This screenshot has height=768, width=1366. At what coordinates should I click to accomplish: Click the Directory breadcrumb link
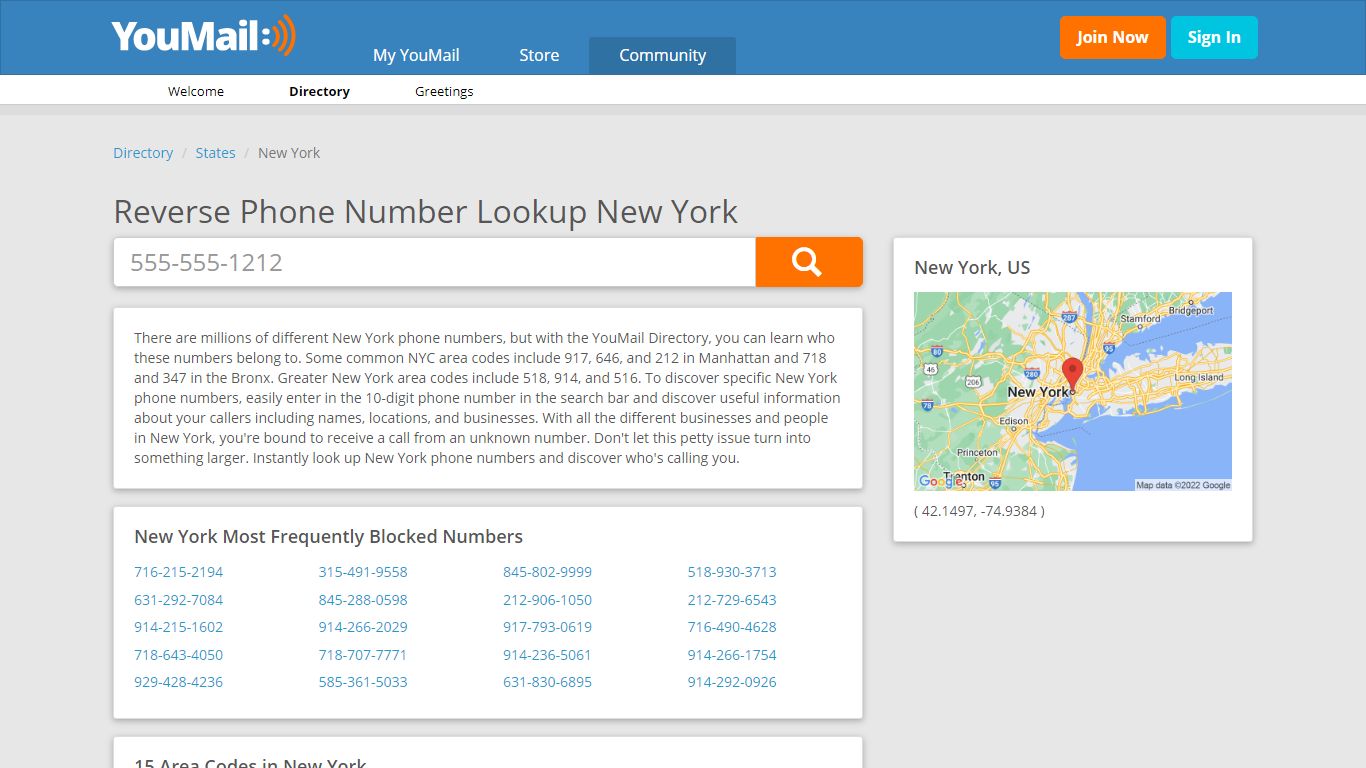coord(143,153)
